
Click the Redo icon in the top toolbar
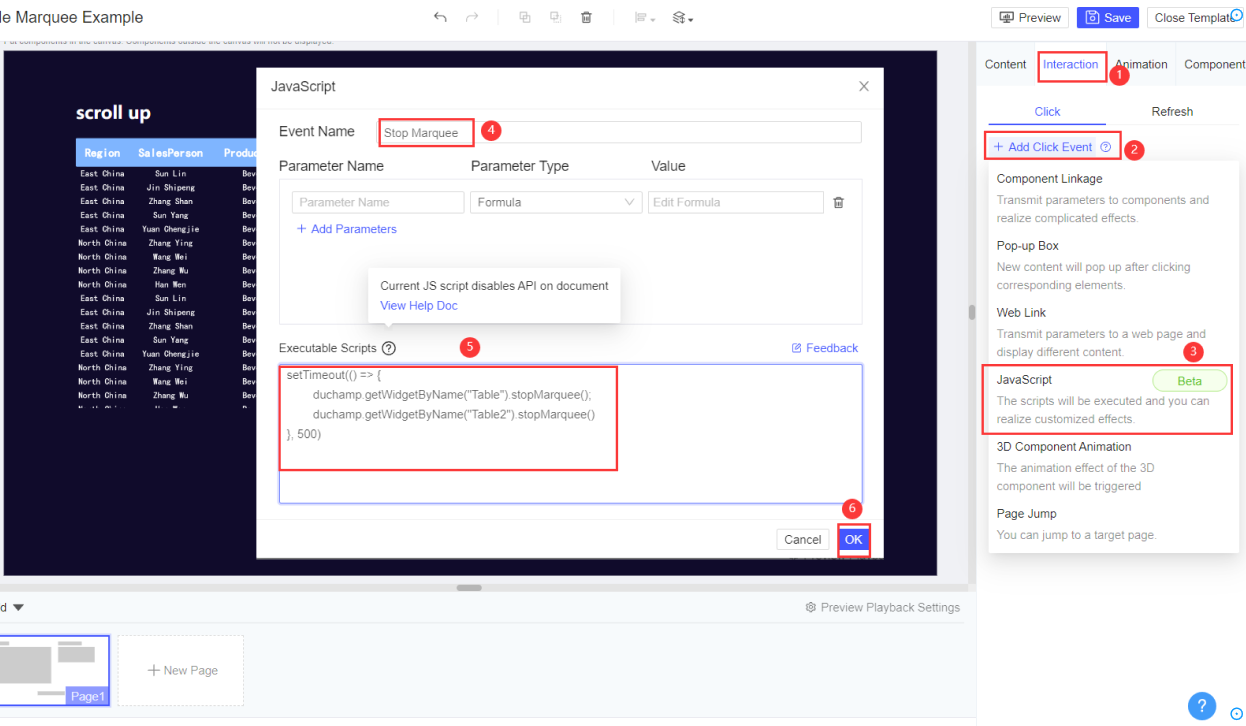click(470, 17)
